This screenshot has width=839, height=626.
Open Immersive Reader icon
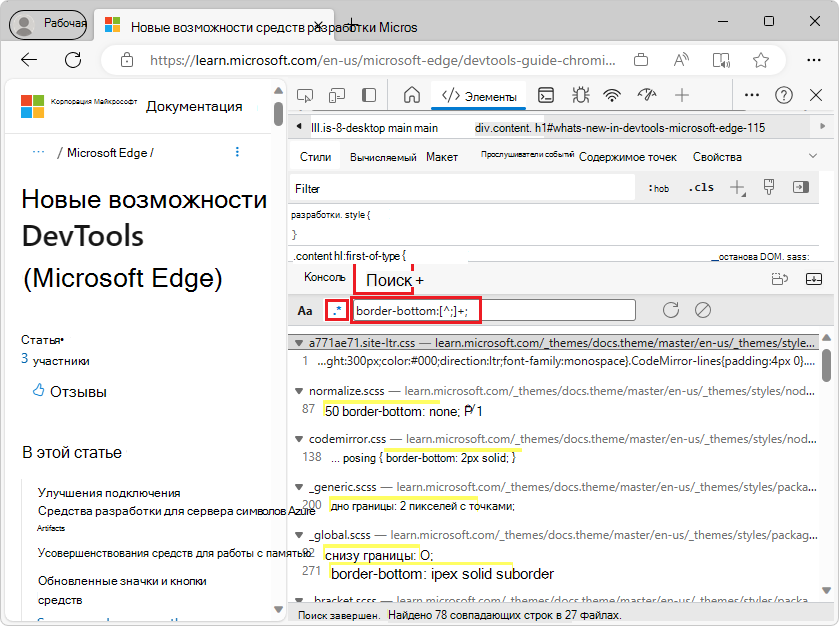tap(721, 60)
